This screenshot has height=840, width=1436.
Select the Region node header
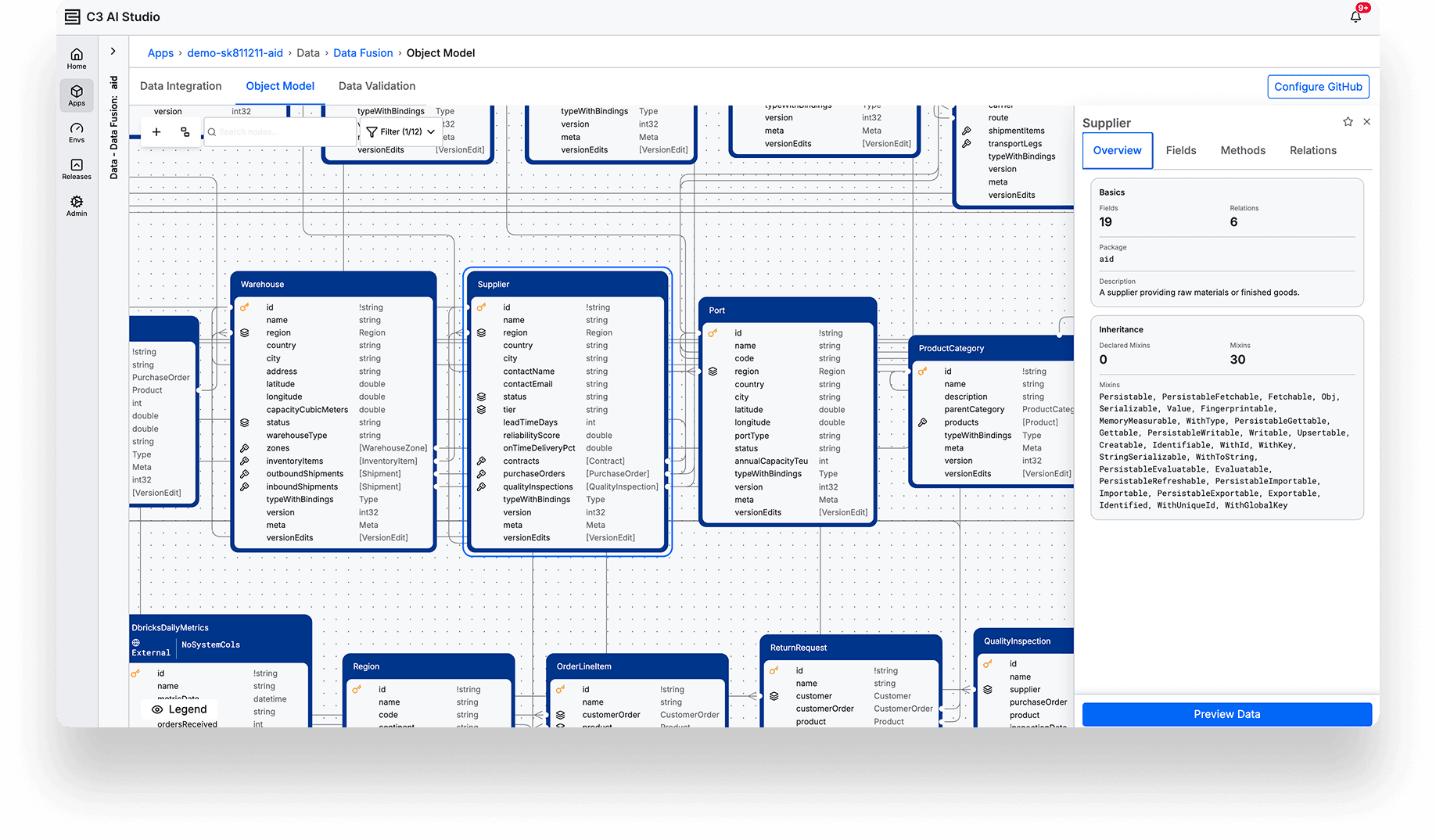point(429,666)
